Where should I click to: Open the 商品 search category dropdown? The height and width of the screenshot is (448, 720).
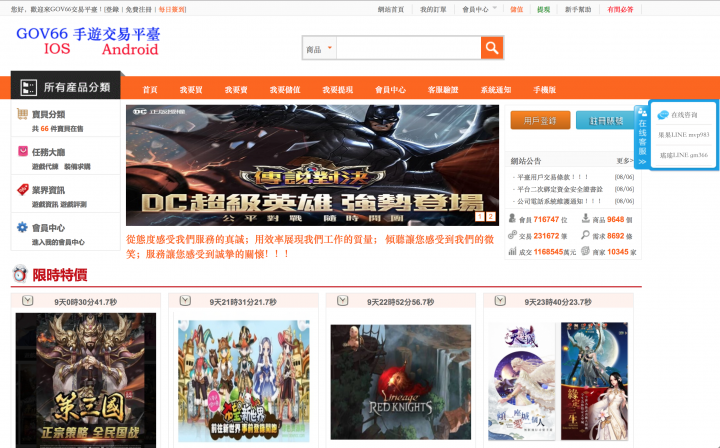tap(319, 48)
